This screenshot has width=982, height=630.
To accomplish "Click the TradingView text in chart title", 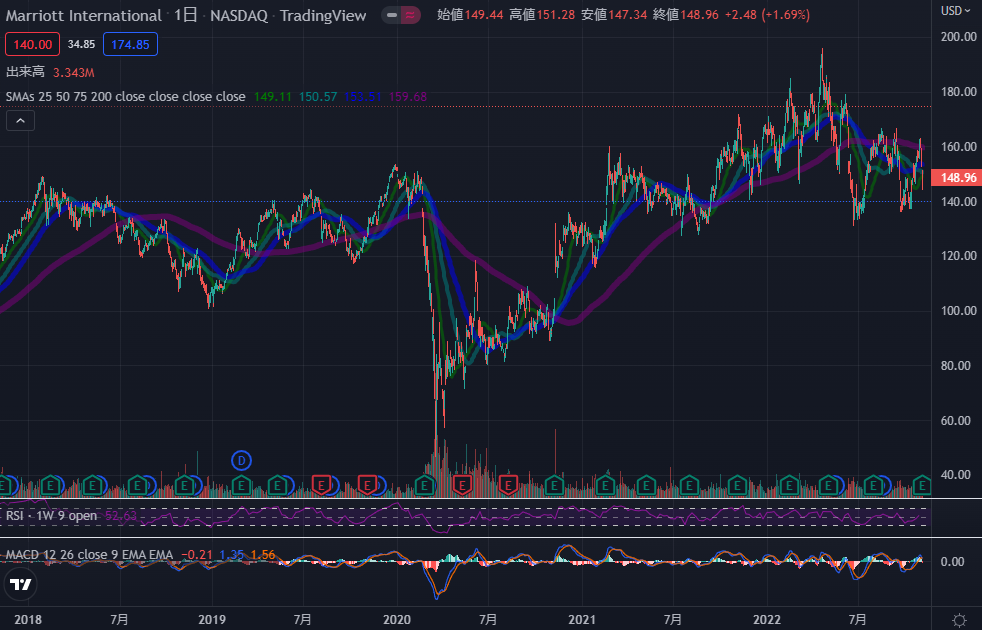I will pyautogui.click(x=323, y=16).
